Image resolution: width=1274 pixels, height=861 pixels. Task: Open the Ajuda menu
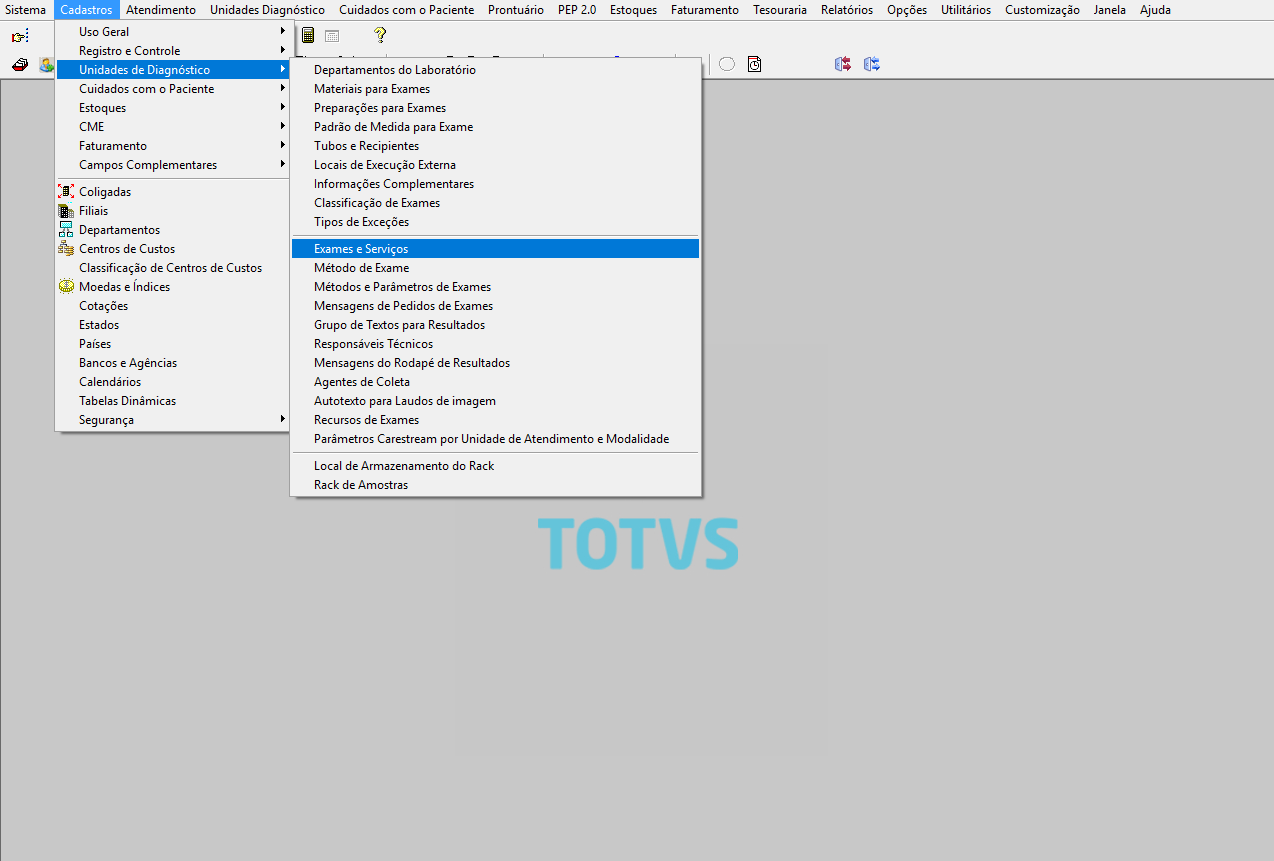(1155, 10)
